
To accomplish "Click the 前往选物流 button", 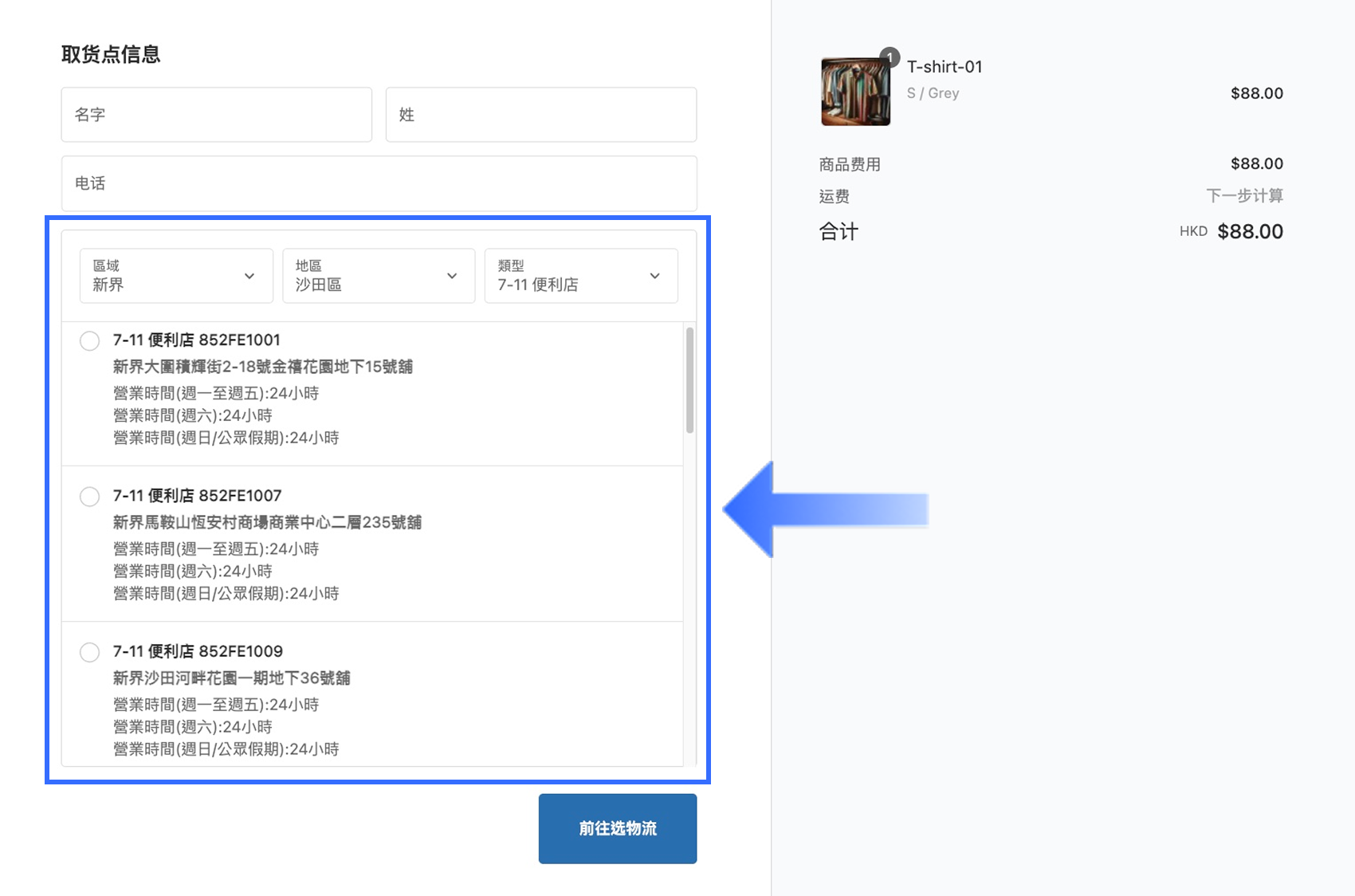I will coord(618,828).
